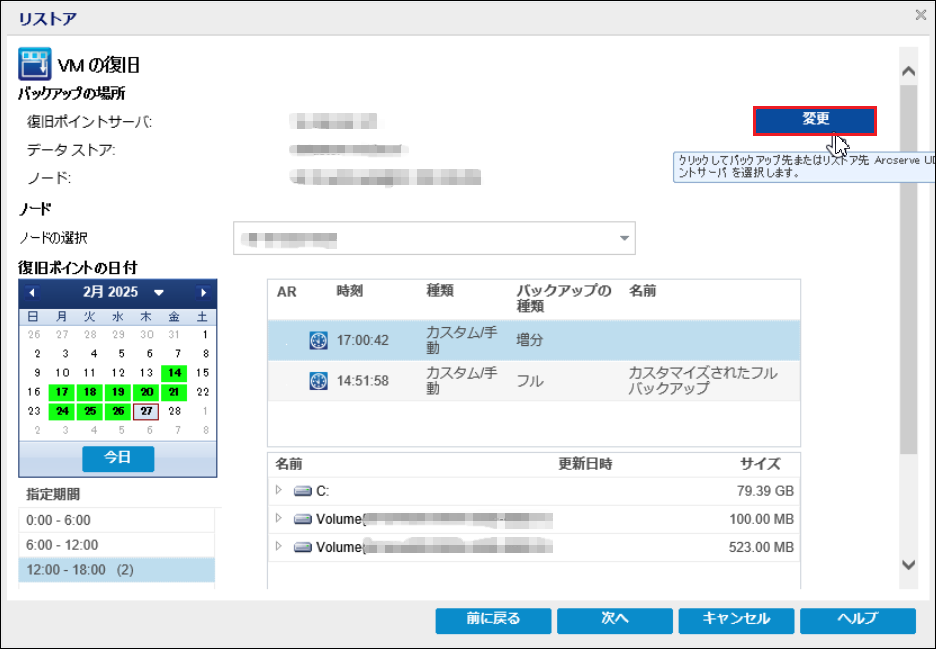This screenshot has width=936, height=649.
Task: Click the 前に戻る button
Action: coord(493,620)
